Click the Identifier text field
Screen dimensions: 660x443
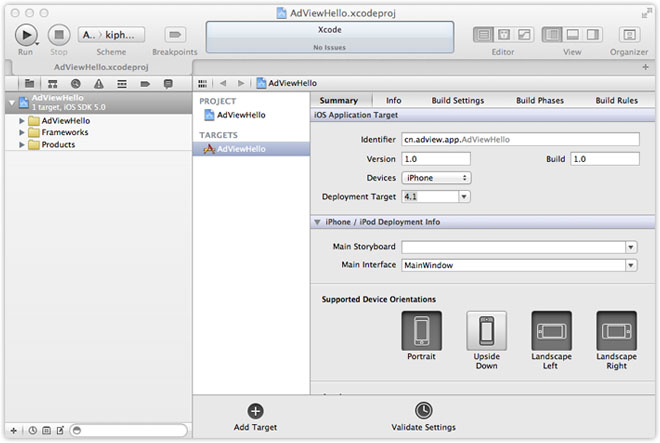coord(520,140)
